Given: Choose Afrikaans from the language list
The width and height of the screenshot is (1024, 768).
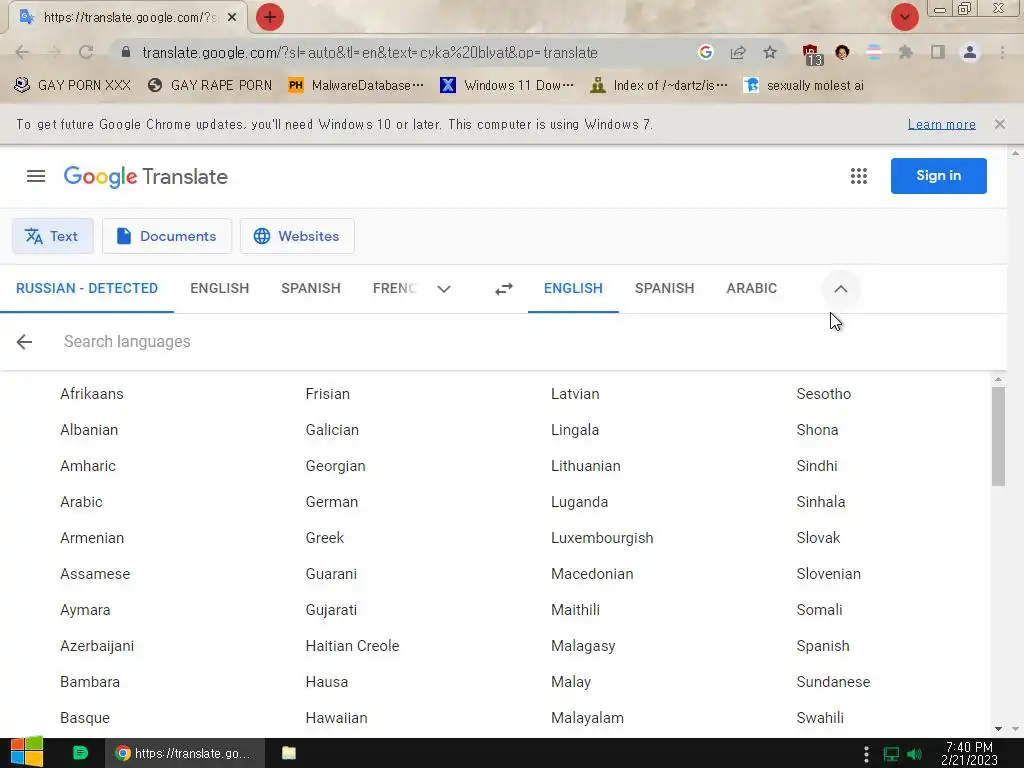Looking at the screenshot, I should pos(91,394).
